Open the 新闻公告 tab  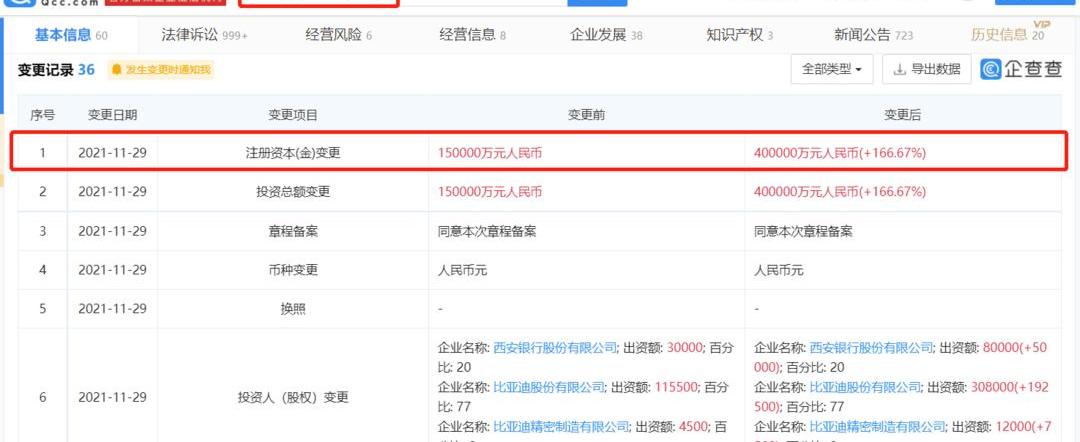[x=873, y=35]
